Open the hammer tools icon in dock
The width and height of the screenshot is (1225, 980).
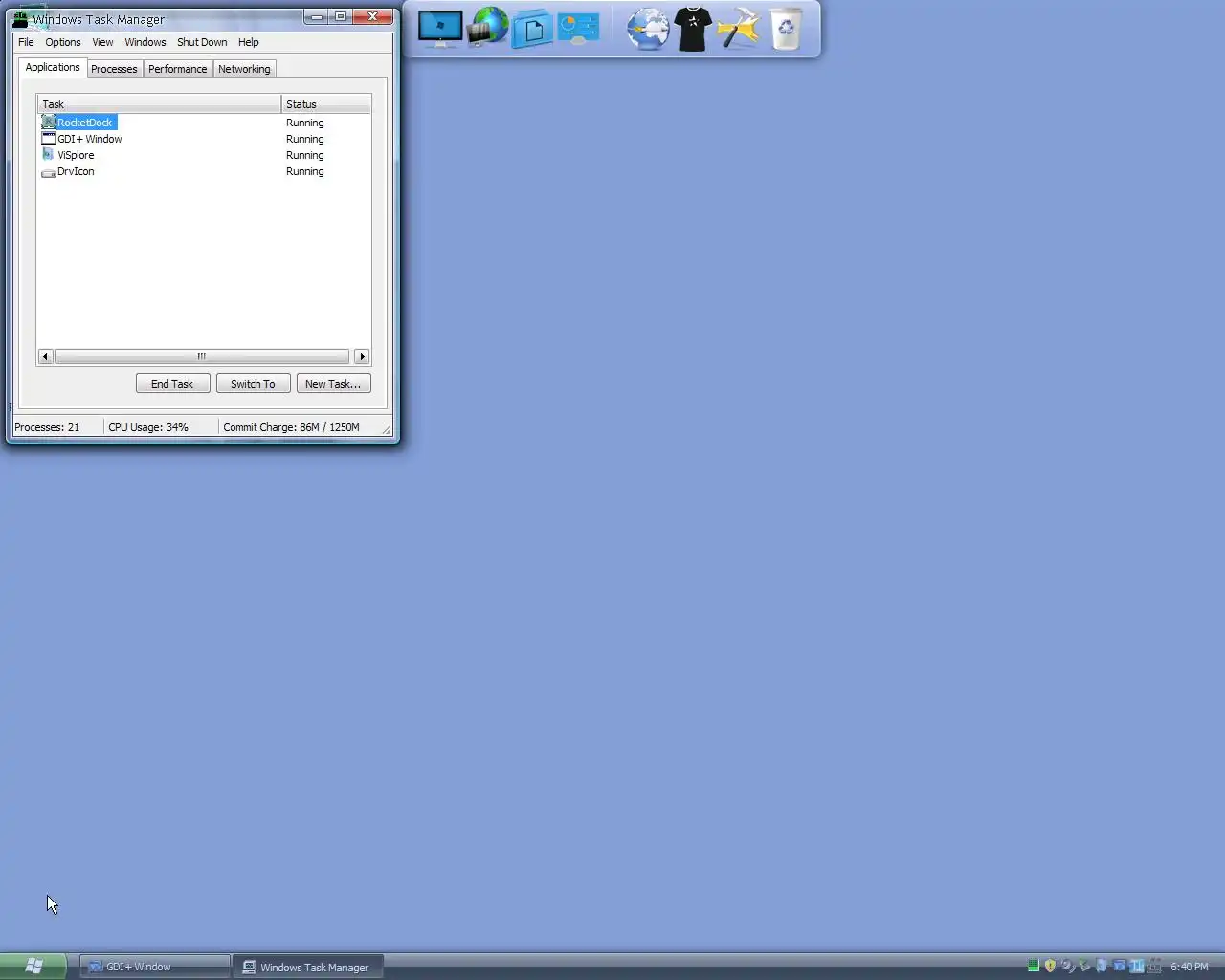click(738, 29)
